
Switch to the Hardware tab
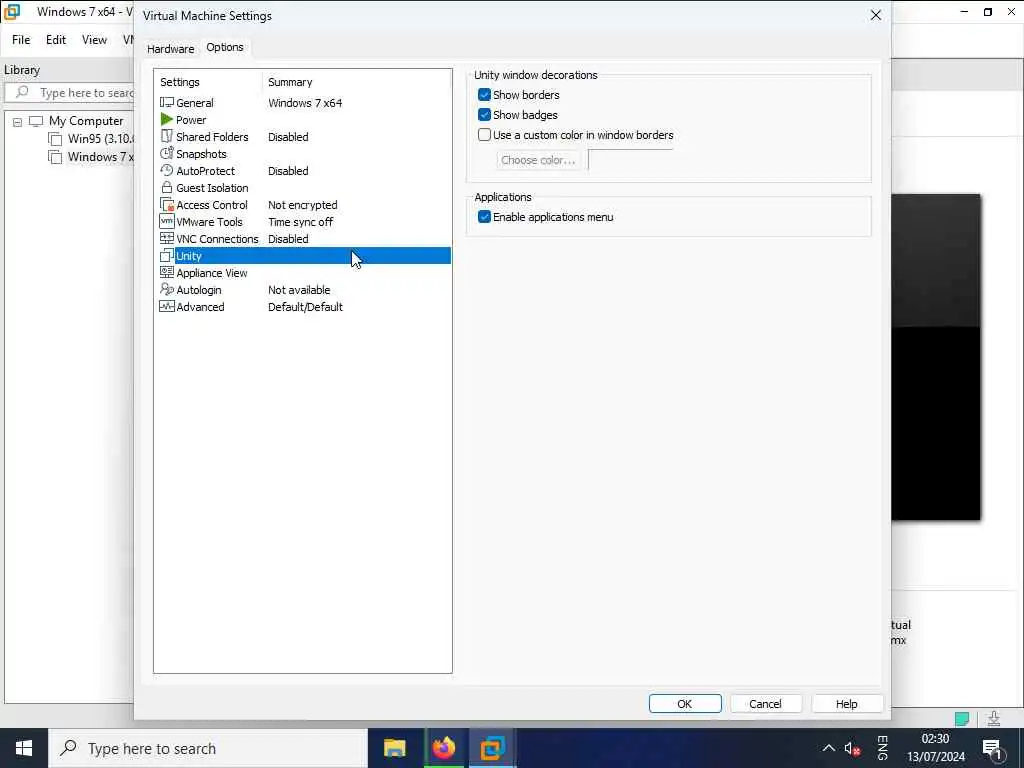click(170, 49)
